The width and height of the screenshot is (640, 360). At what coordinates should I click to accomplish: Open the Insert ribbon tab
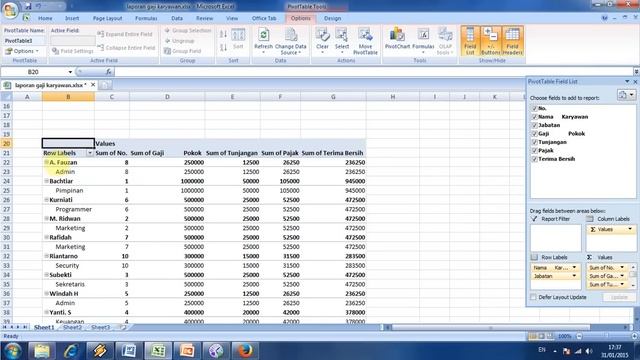click(x=72, y=18)
